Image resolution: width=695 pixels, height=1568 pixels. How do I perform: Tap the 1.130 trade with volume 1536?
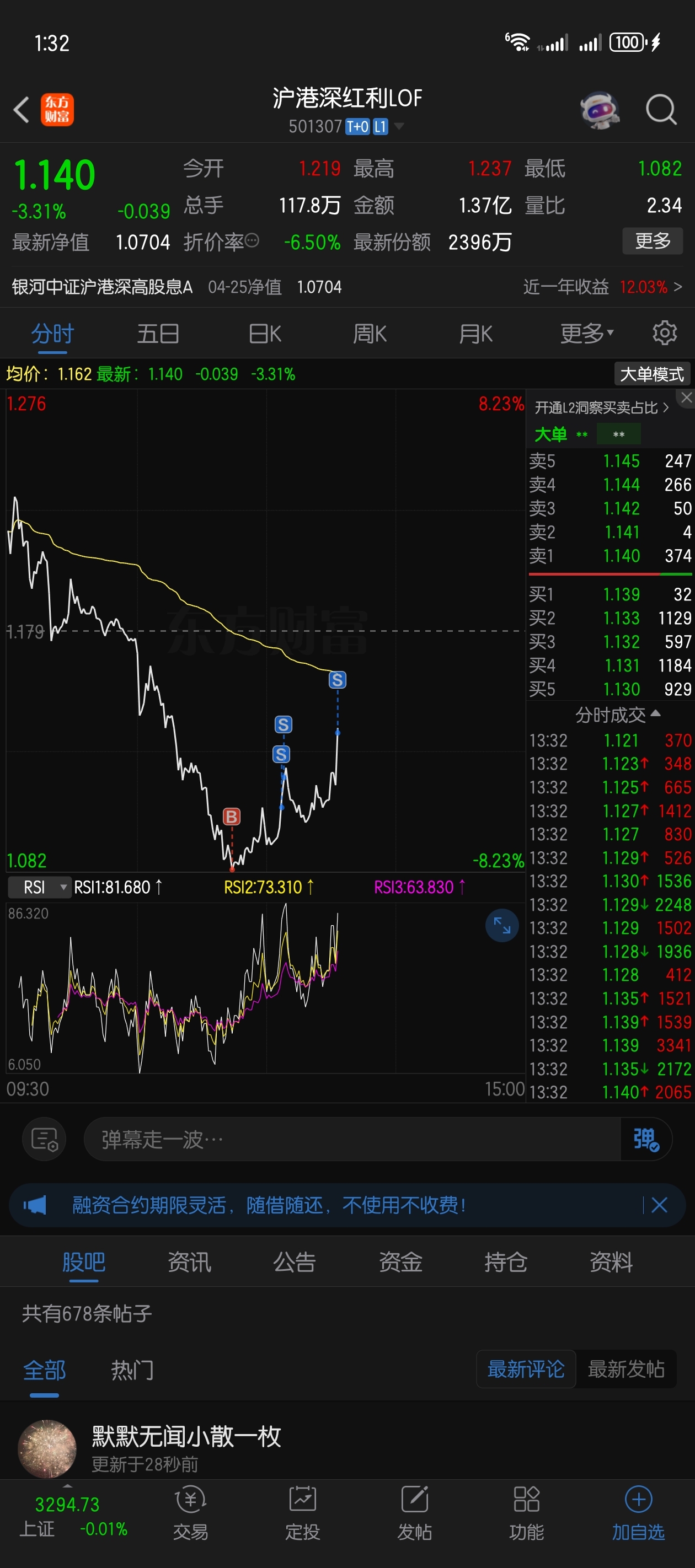coord(611,881)
